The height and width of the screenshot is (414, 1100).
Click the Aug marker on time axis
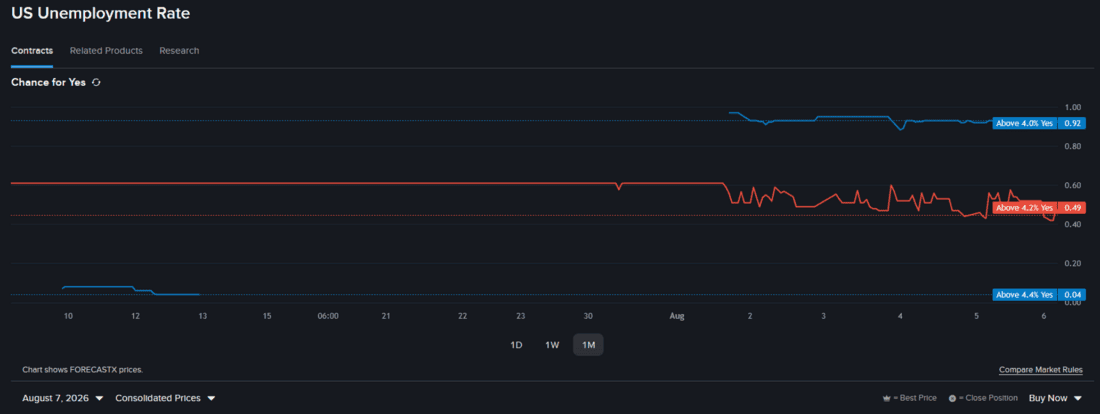point(676,316)
